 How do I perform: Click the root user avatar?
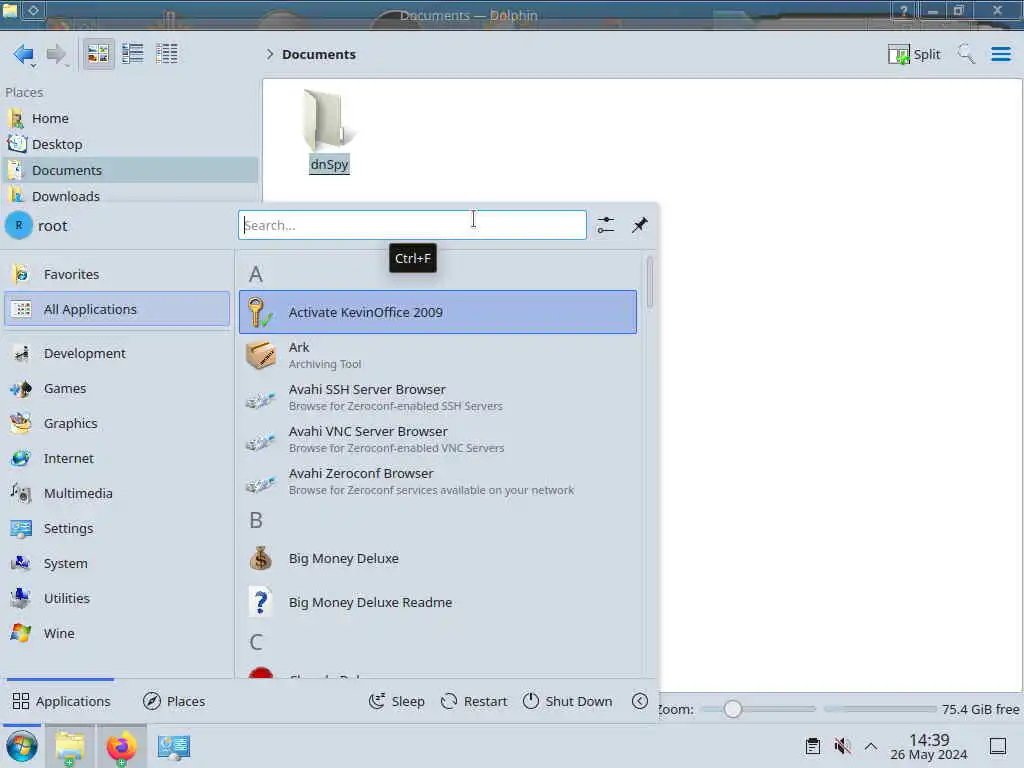[19, 226]
